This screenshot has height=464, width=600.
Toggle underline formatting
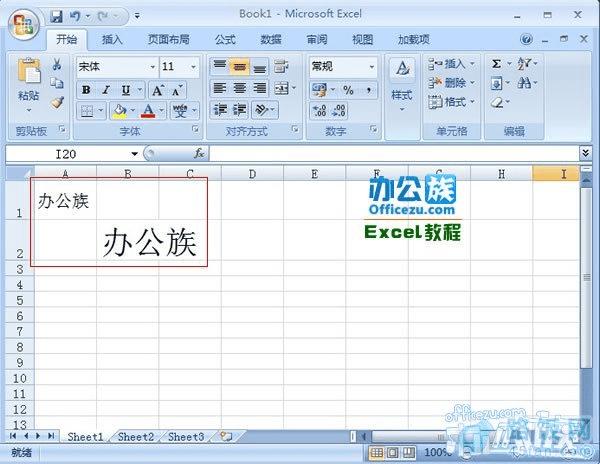(x=126, y=90)
